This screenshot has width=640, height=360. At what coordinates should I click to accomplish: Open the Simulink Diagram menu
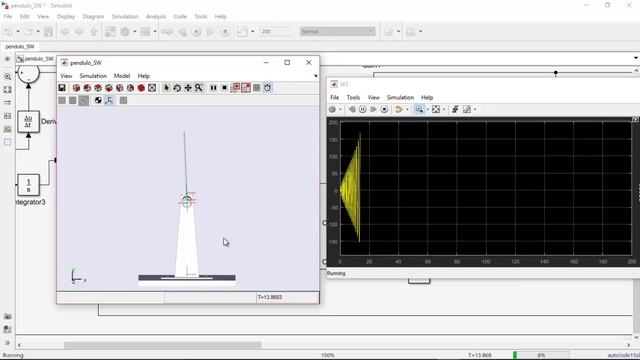pos(93,17)
